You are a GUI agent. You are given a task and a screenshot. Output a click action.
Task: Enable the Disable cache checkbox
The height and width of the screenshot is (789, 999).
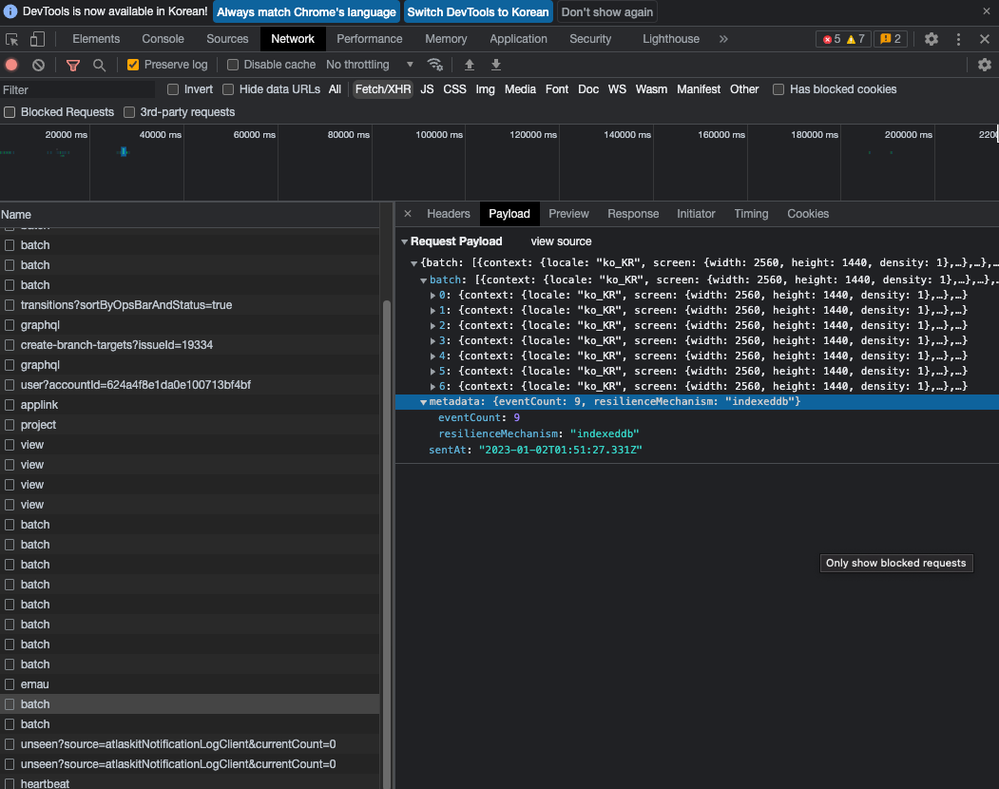(x=233, y=65)
